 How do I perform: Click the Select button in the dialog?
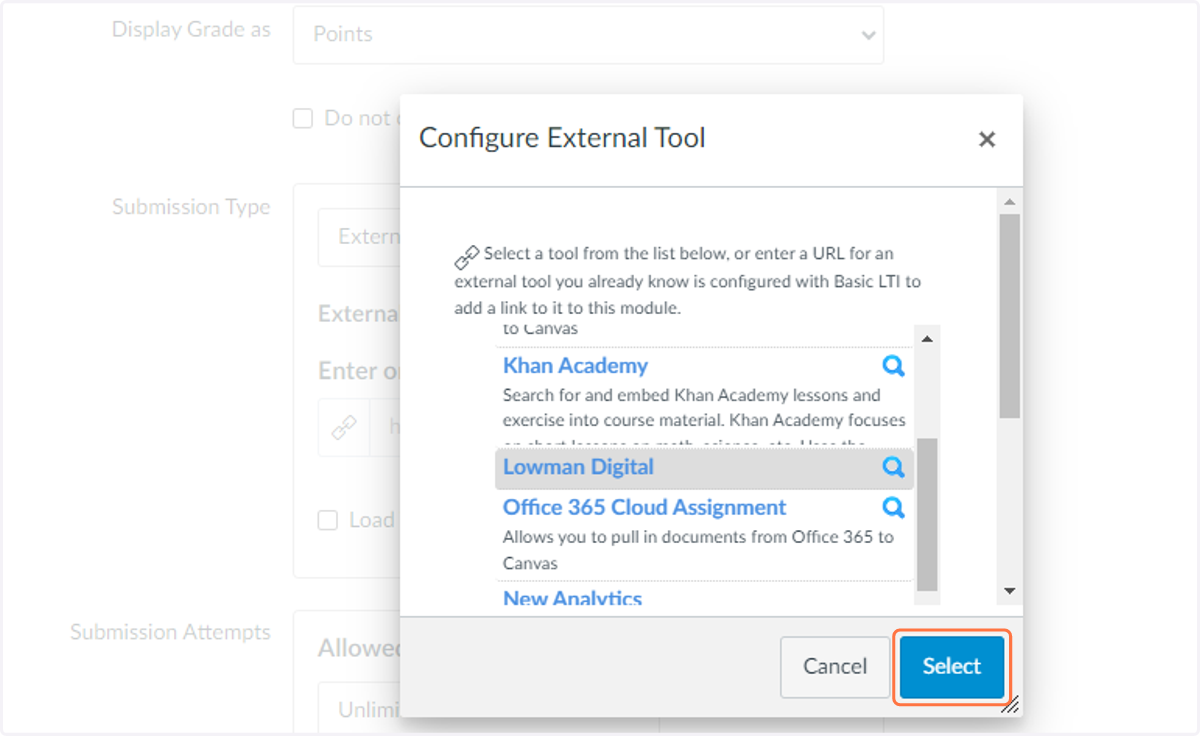pos(951,666)
